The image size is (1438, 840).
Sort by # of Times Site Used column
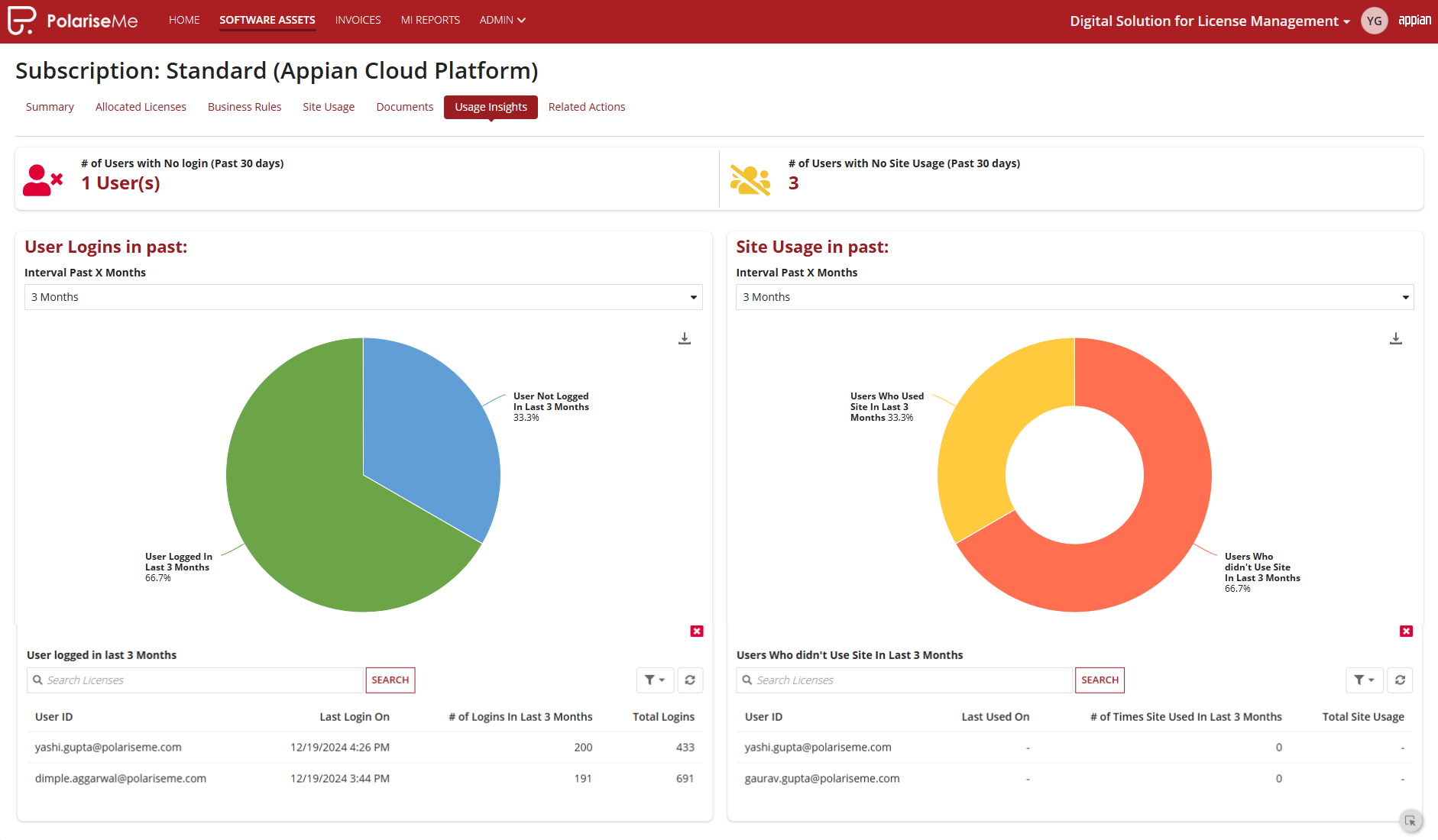coord(1186,716)
